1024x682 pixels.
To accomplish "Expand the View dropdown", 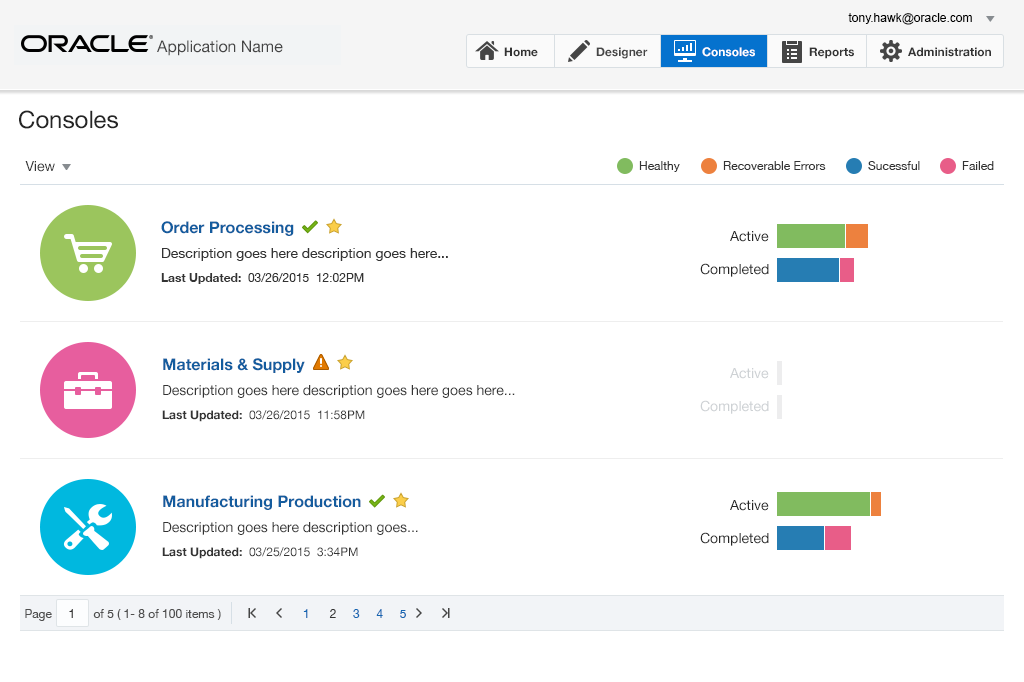I will 48,167.
